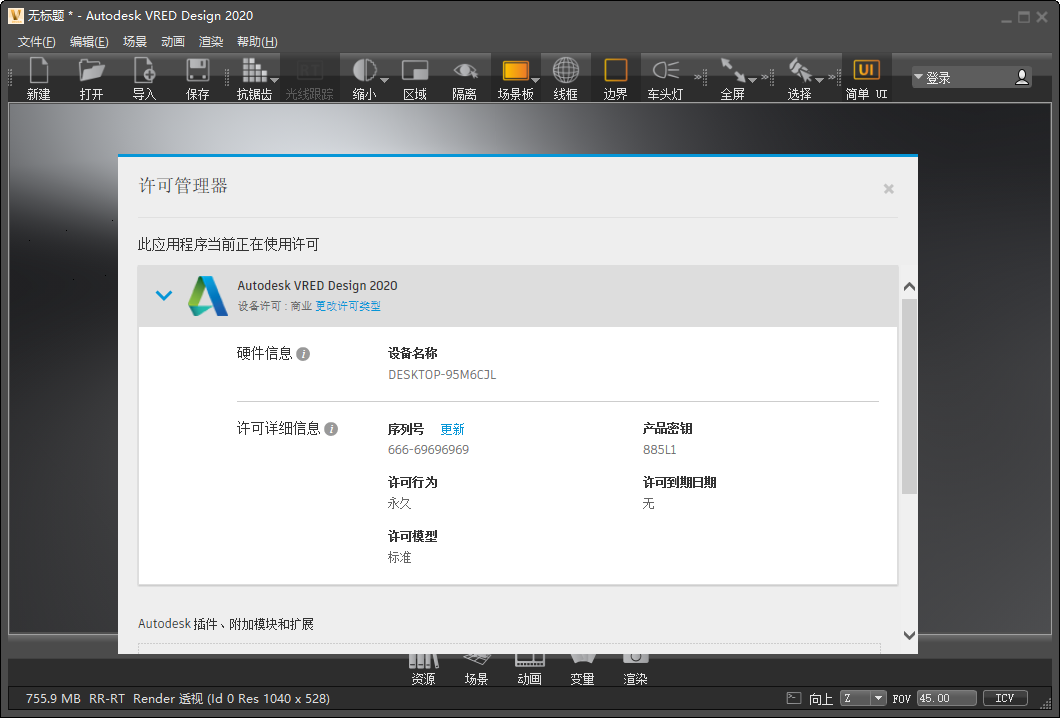
Task: Click the 更改许可类型 link
Action: (348, 306)
